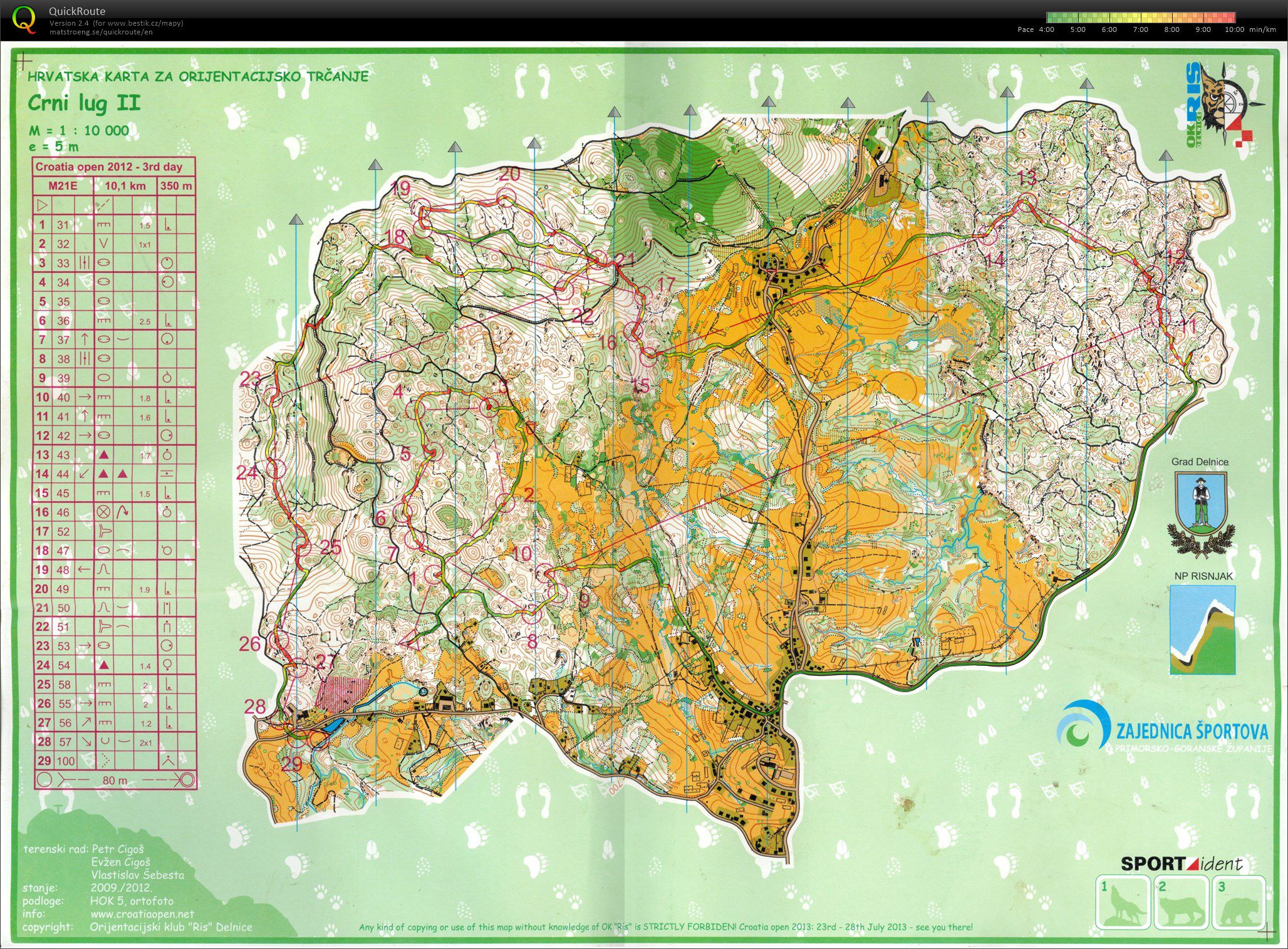Click control number 13 on the map

pyautogui.click(x=1026, y=177)
